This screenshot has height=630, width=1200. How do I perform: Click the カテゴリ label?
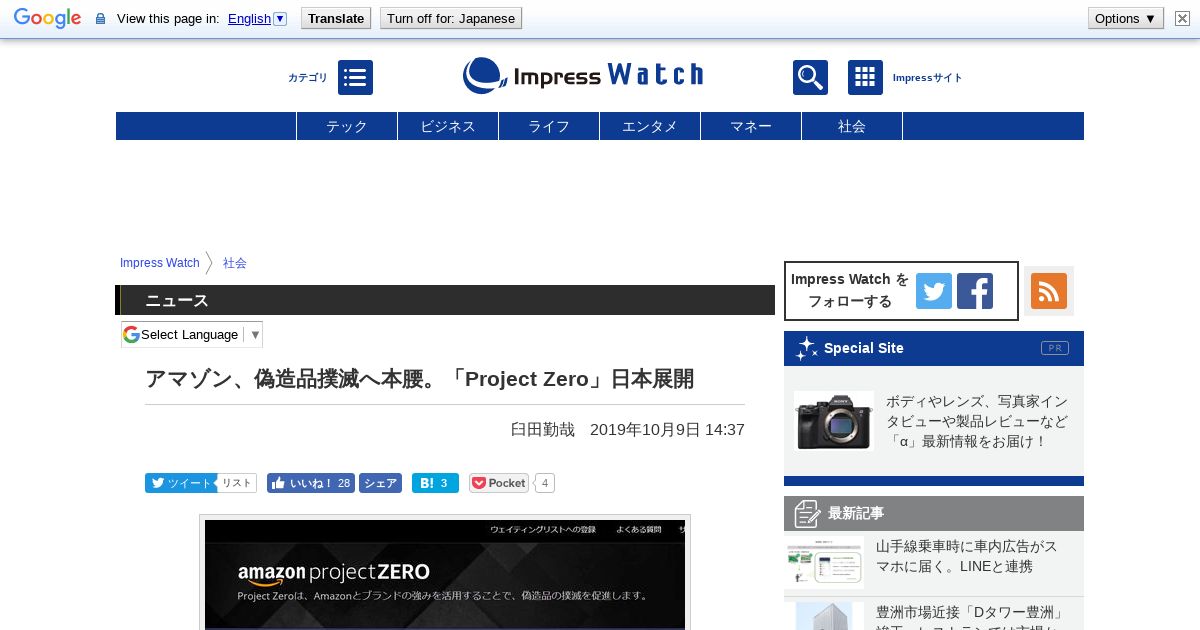tap(307, 78)
